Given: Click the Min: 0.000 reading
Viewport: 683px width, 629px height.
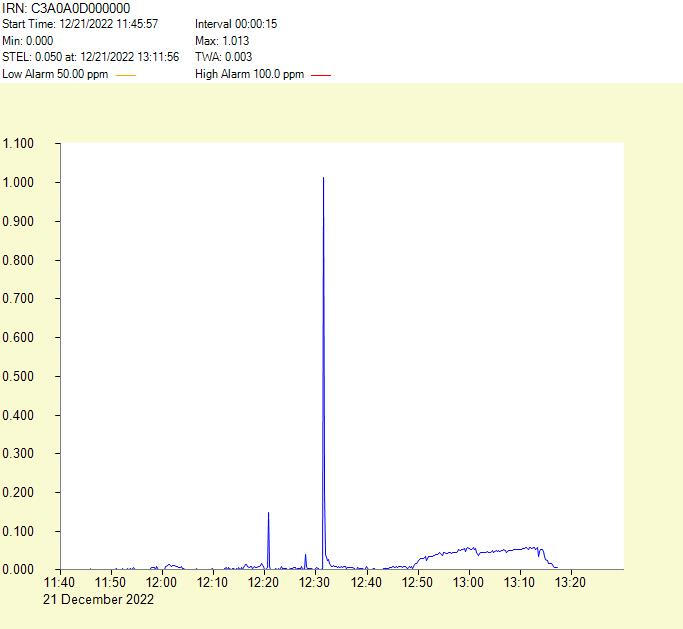Looking at the screenshot, I should tap(28, 41).
